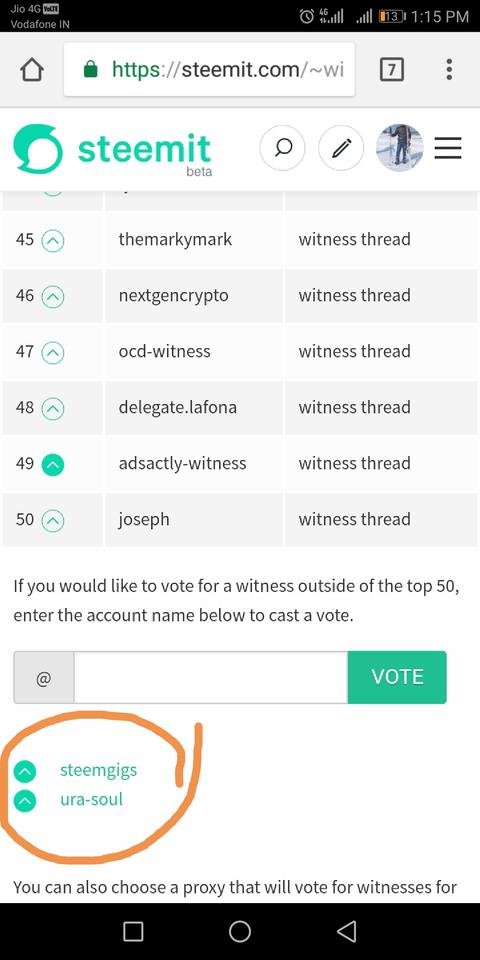480x960 pixels.
Task: Focus the witness account name field
Action: 211,677
